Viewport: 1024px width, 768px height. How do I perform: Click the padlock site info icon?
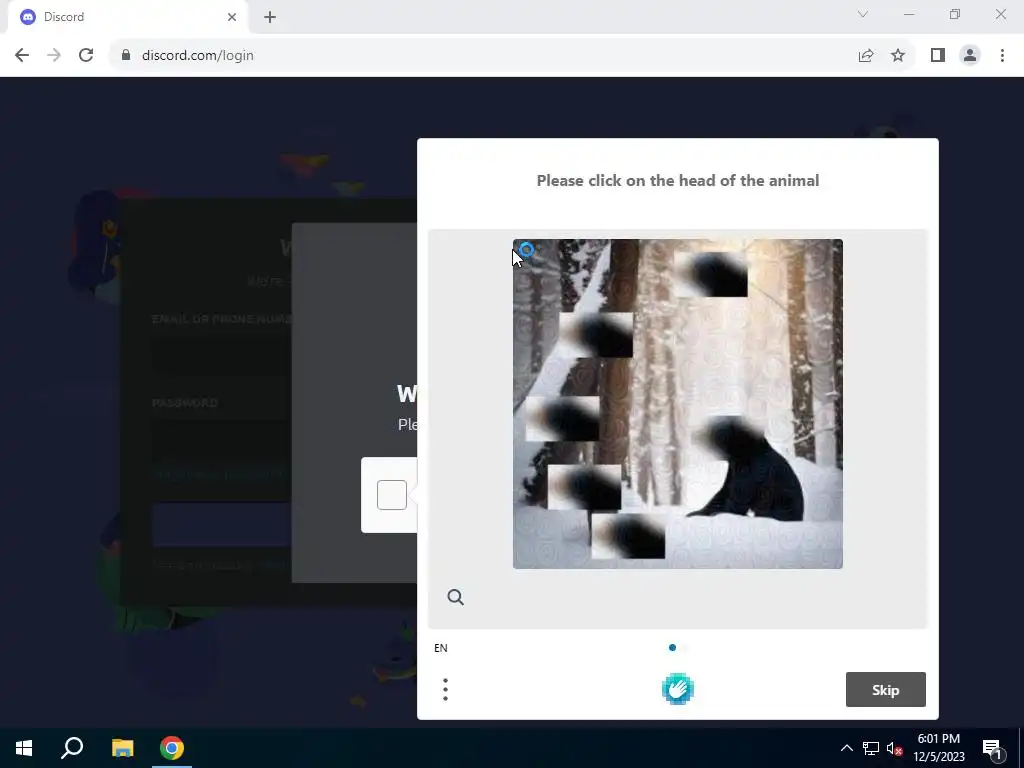click(x=126, y=56)
